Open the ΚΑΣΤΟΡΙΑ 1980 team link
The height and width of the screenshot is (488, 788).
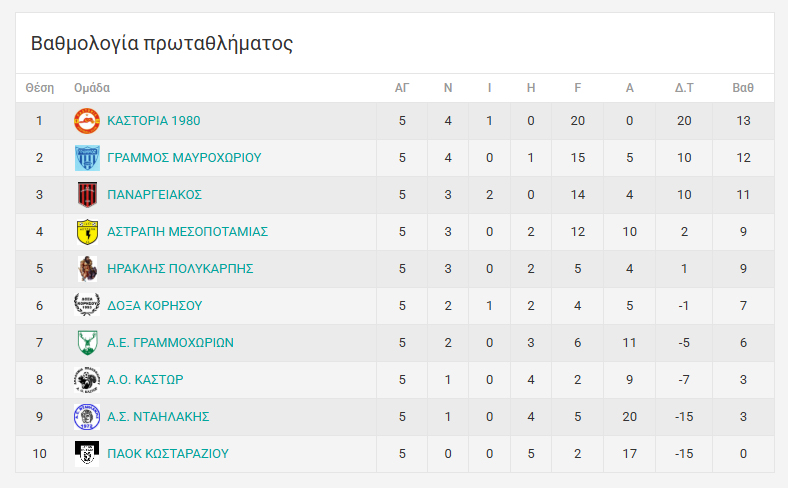coord(153,121)
